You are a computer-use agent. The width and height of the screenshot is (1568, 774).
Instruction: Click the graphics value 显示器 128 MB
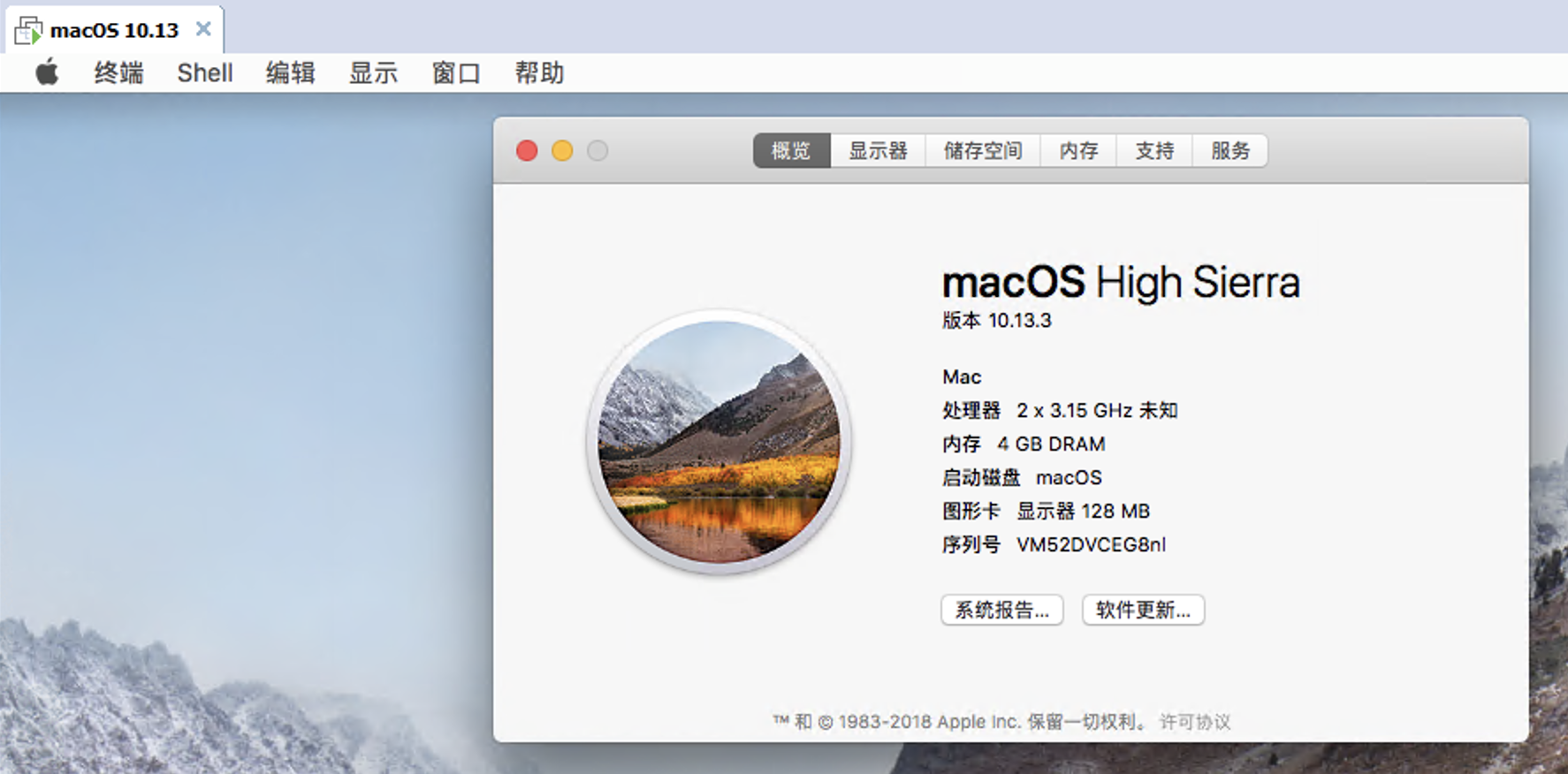coord(1083,511)
